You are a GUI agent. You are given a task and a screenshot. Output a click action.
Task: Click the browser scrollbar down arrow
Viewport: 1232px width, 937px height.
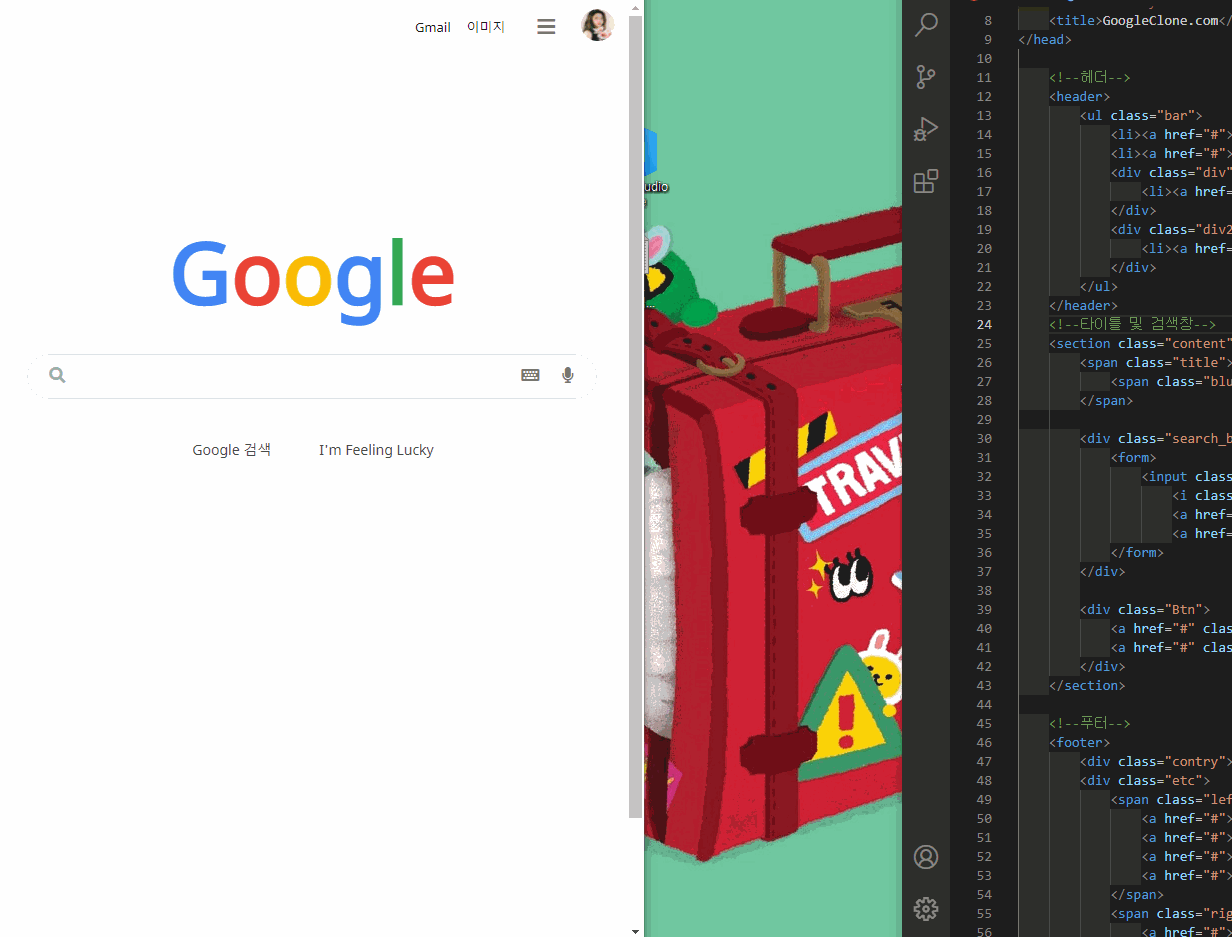pos(635,930)
